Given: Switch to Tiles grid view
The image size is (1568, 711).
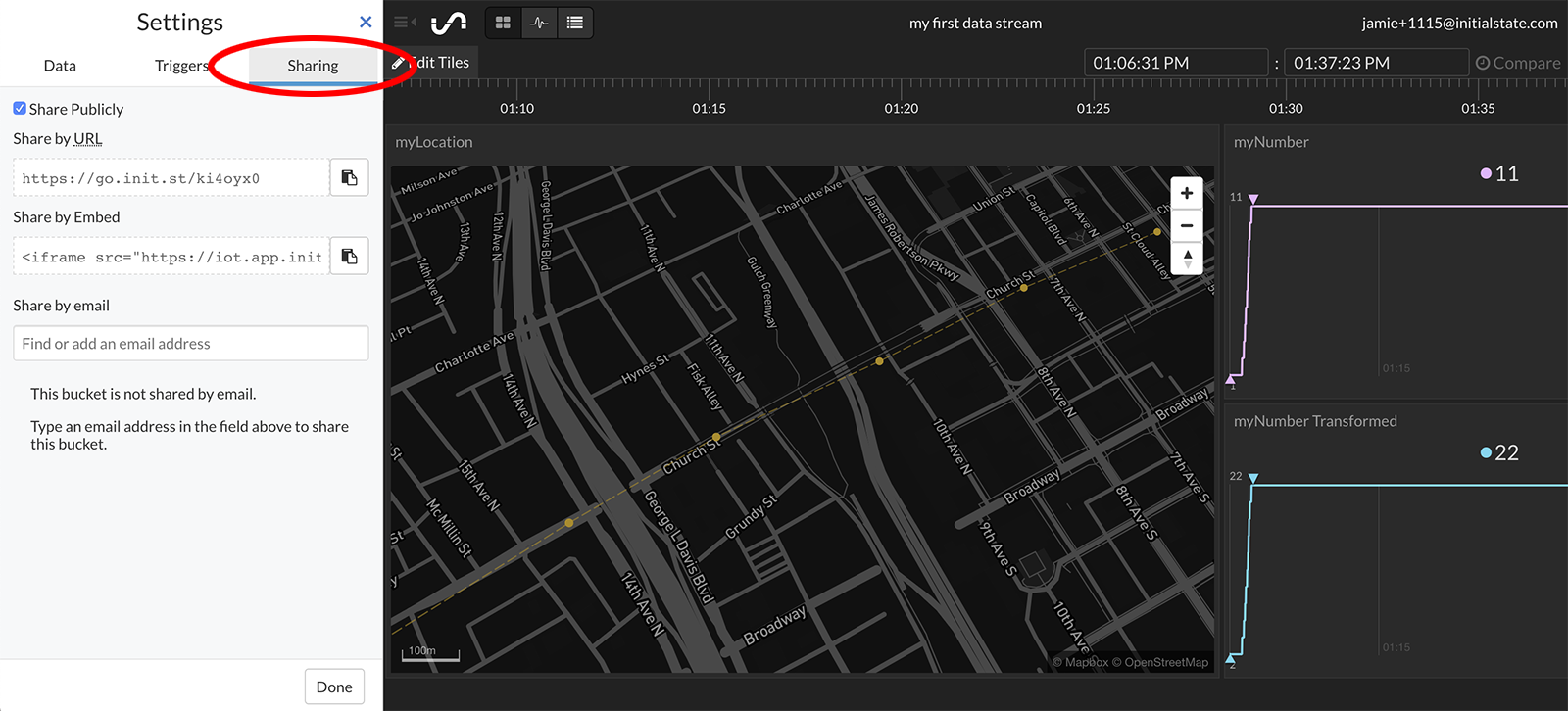Looking at the screenshot, I should coord(503,23).
